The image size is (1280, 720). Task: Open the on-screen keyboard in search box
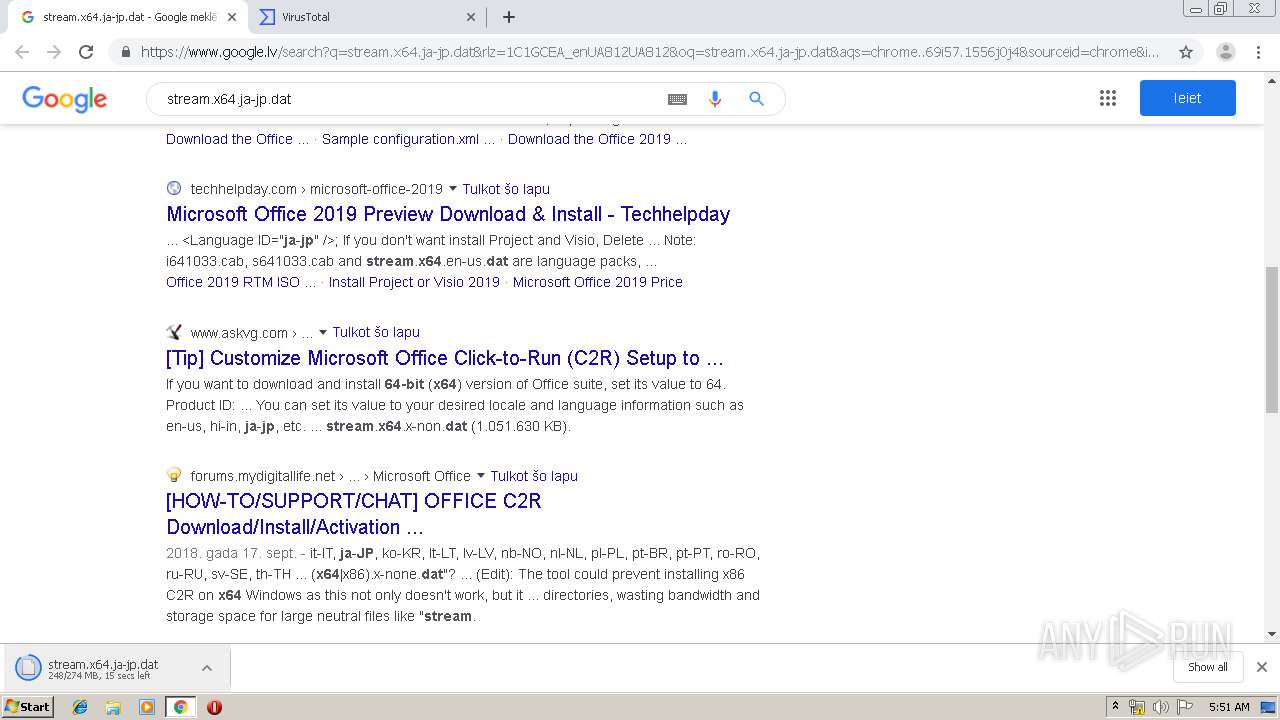point(677,99)
